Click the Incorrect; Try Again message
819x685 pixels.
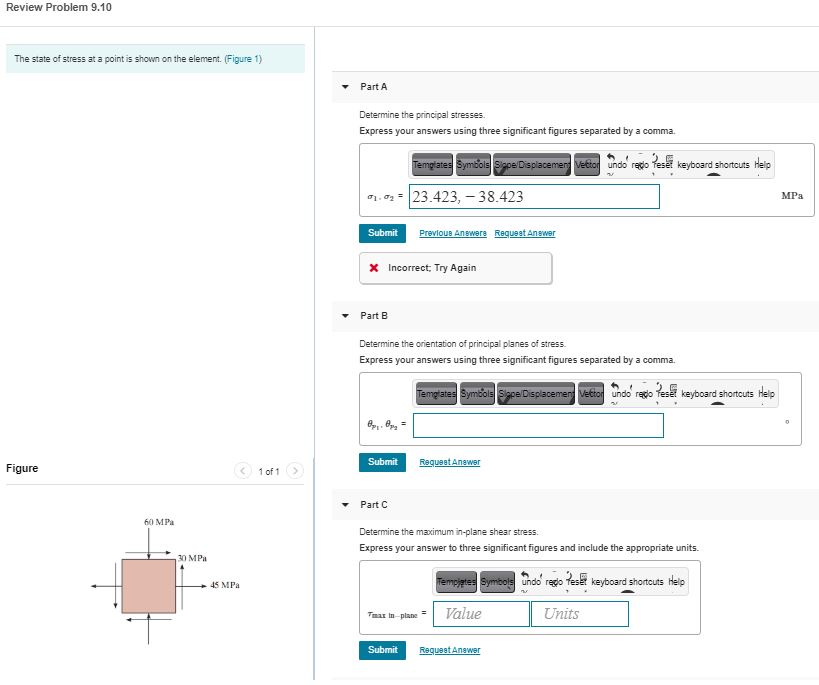point(455,268)
